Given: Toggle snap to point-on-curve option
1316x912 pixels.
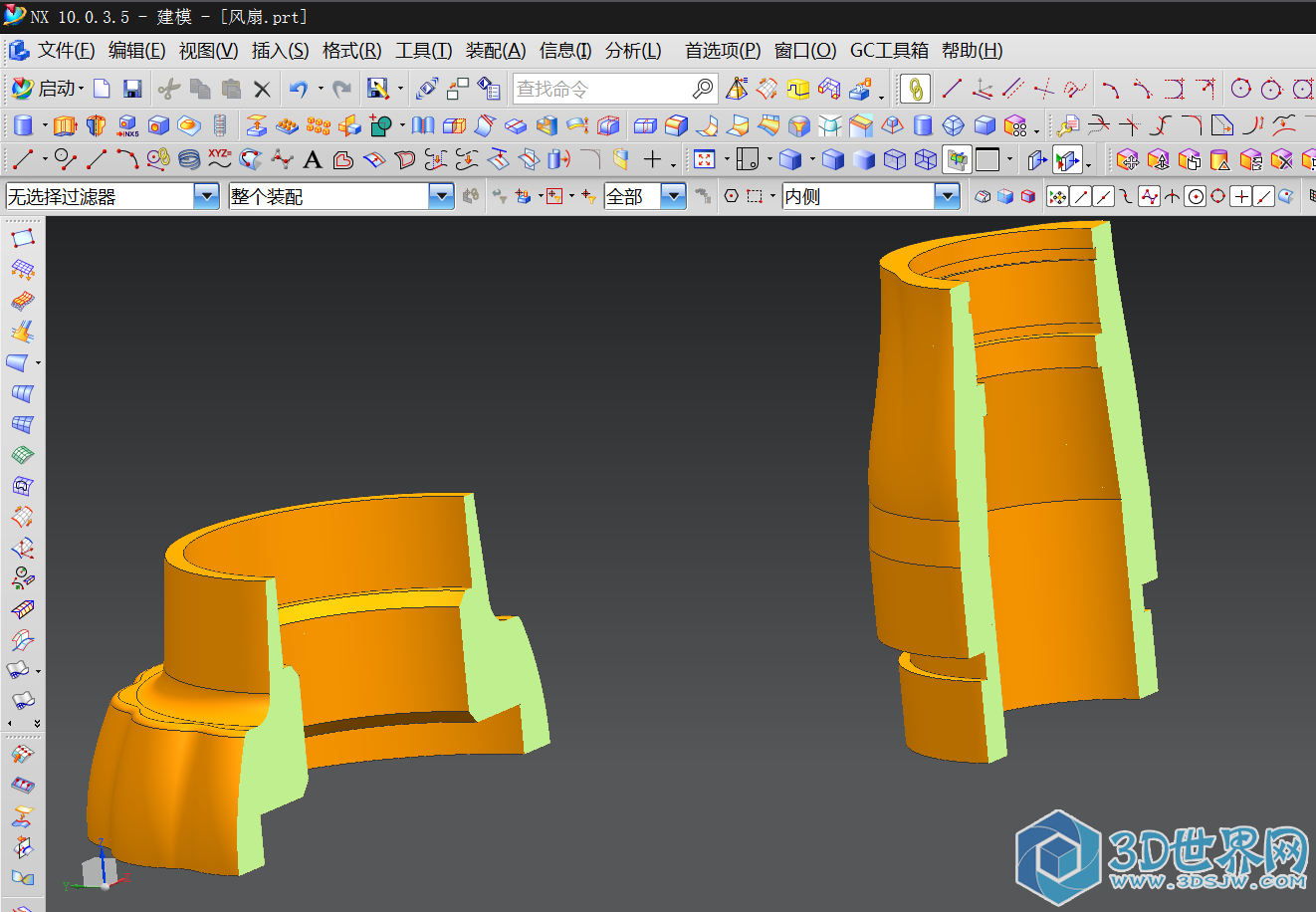Looking at the screenshot, I should (x=1263, y=197).
